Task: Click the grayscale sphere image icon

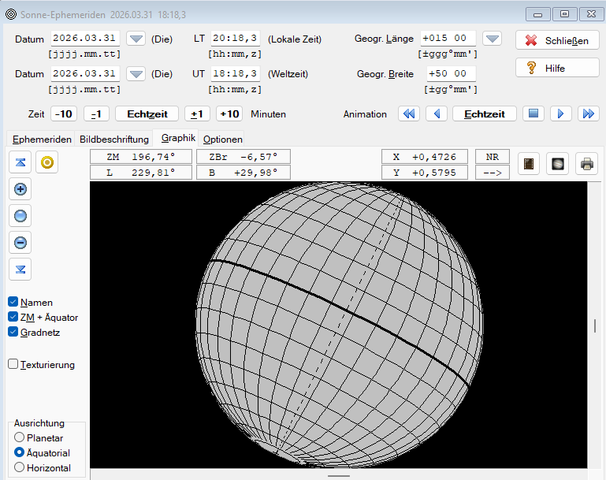Action: (557, 163)
